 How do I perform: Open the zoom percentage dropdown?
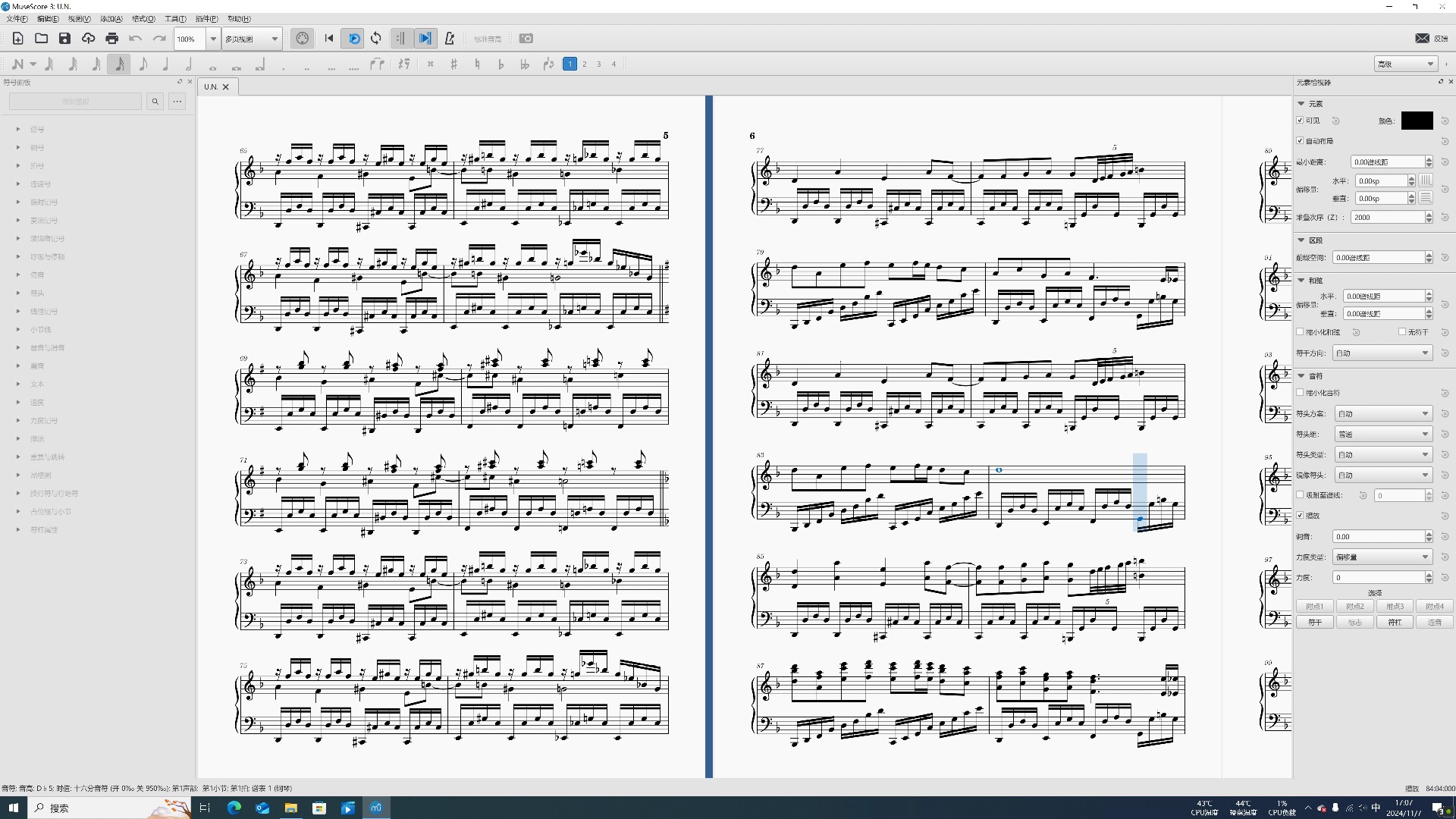213,39
